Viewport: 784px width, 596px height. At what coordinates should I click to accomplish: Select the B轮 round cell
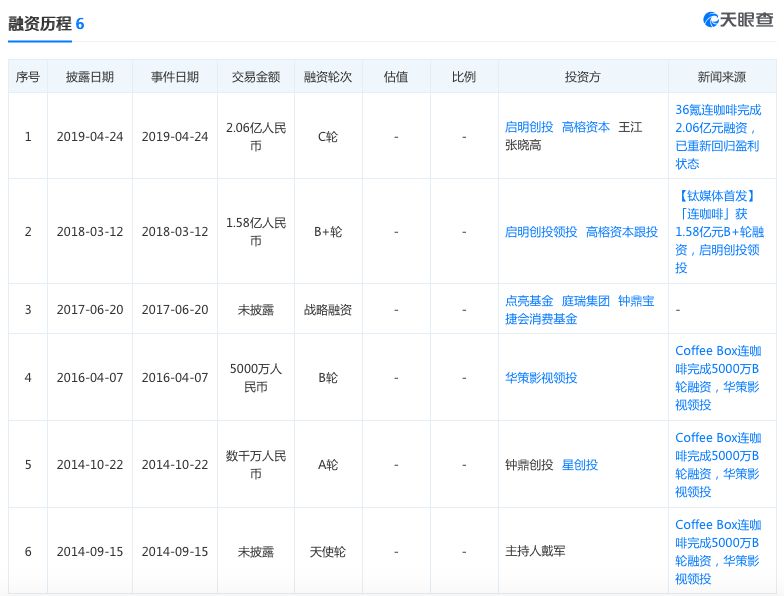coord(328,378)
